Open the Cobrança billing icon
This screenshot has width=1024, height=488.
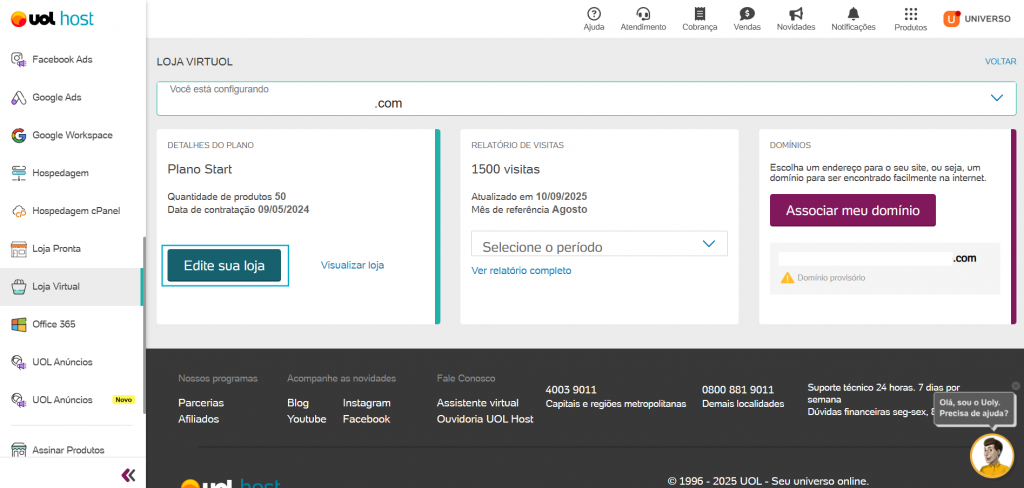(x=699, y=14)
